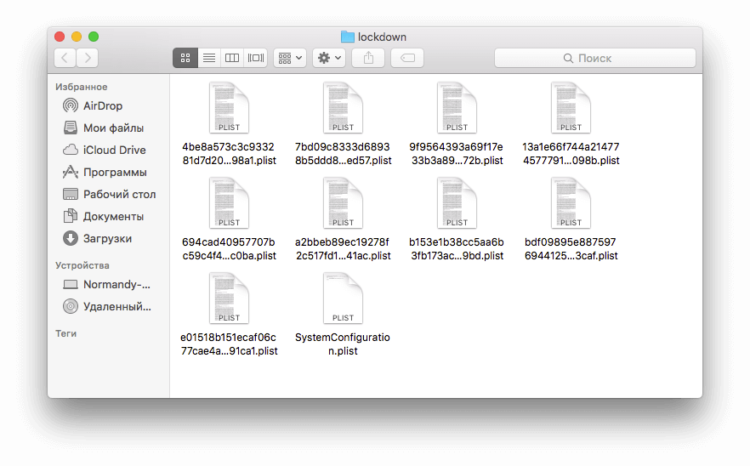Switch to column view mode
The image size is (750, 466).
click(x=232, y=58)
